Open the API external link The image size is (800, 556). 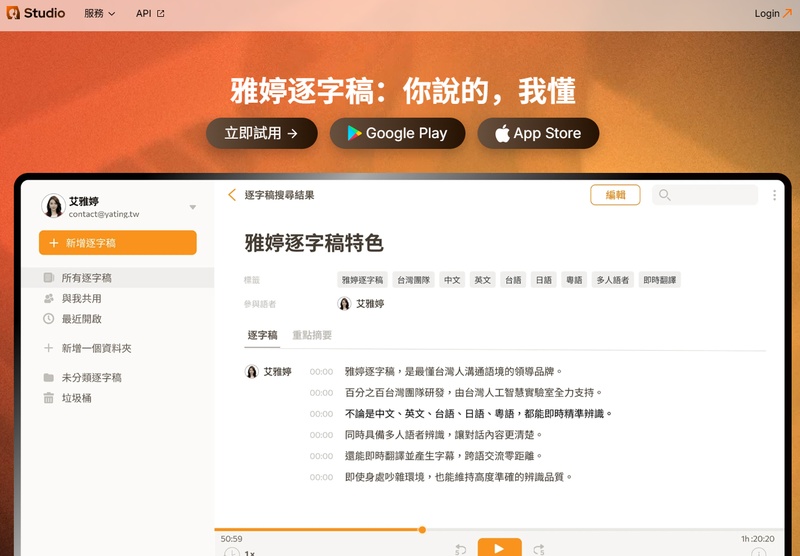[150, 14]
